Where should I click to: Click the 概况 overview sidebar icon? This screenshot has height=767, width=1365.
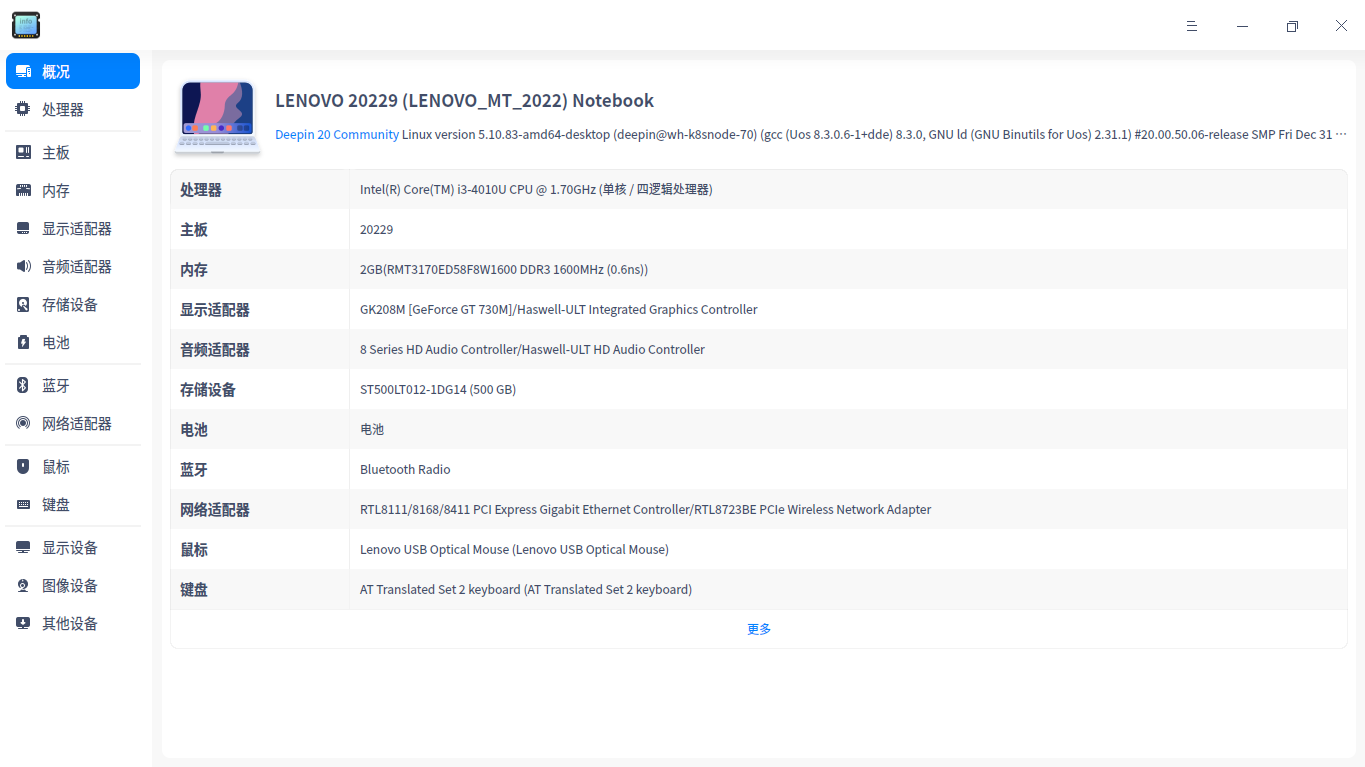click(23, 71)
